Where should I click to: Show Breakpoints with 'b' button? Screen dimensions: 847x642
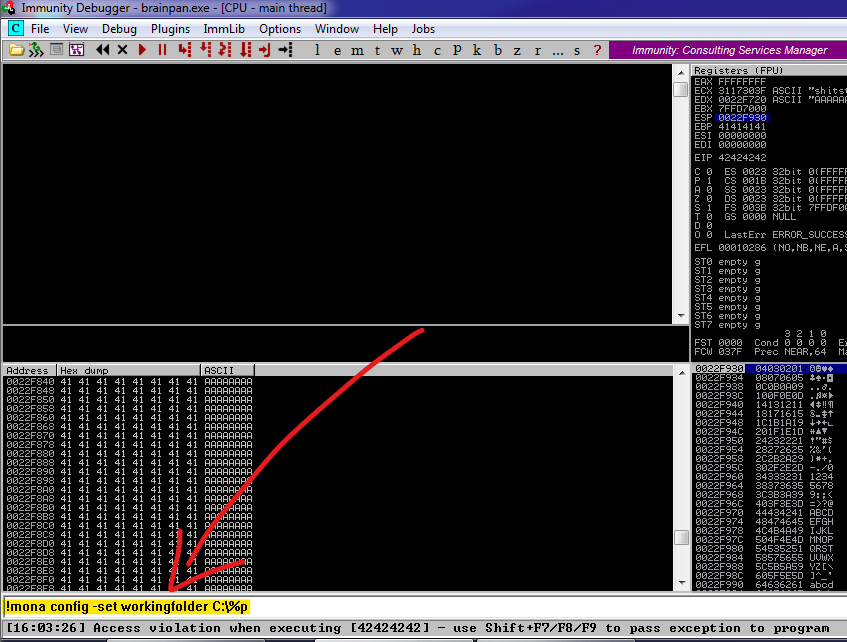(498, 50)
